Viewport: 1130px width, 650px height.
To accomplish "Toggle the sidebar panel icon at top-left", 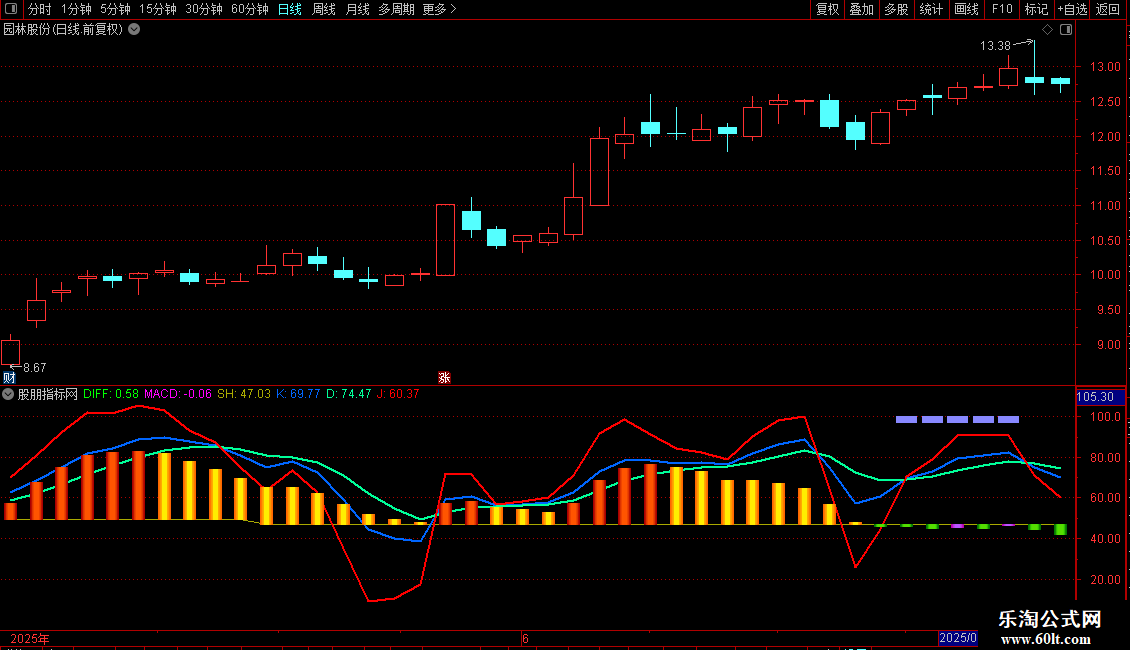I will click(x=11, y=9).
